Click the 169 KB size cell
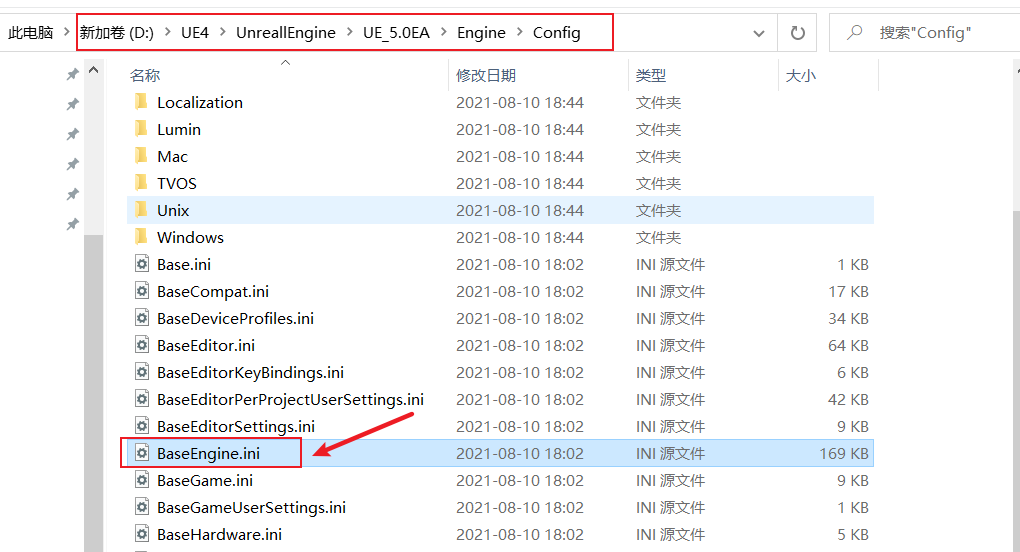The height and width of the screenshot is (552, 1020). 843,453
